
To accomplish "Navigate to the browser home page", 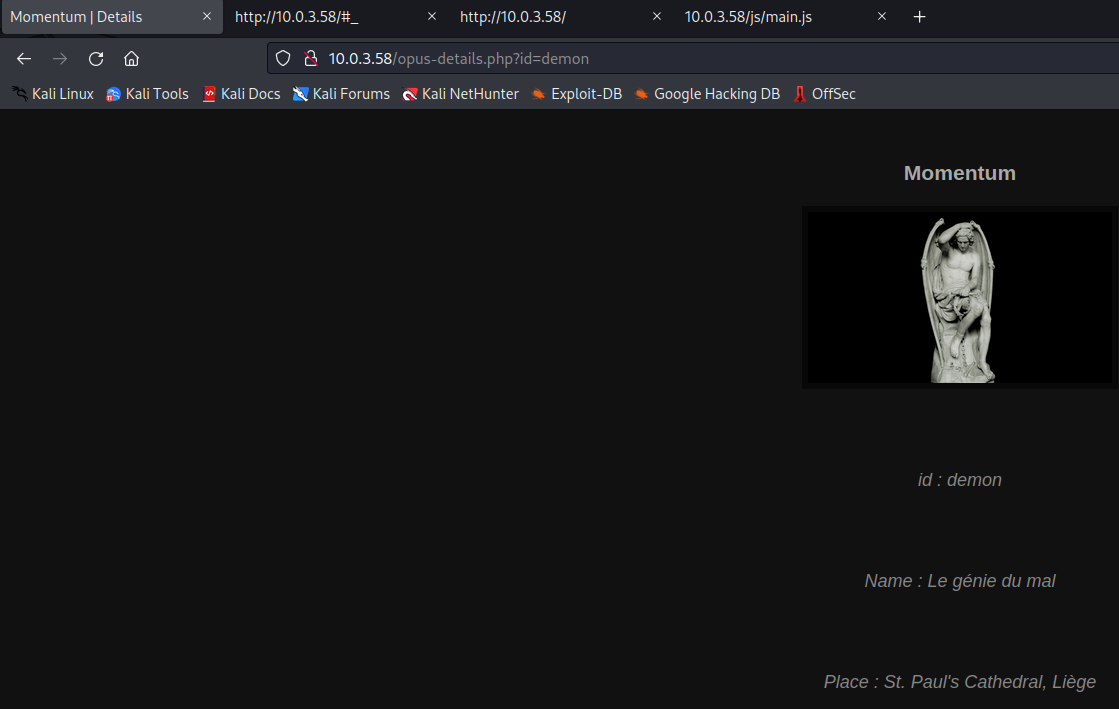I will [131, 58].
